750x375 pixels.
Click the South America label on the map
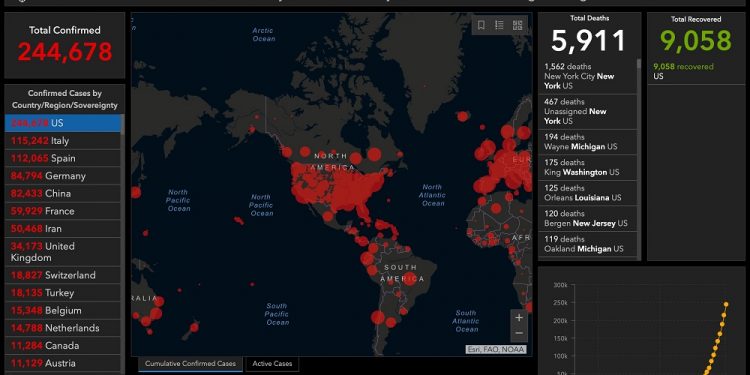coord(402,273)
